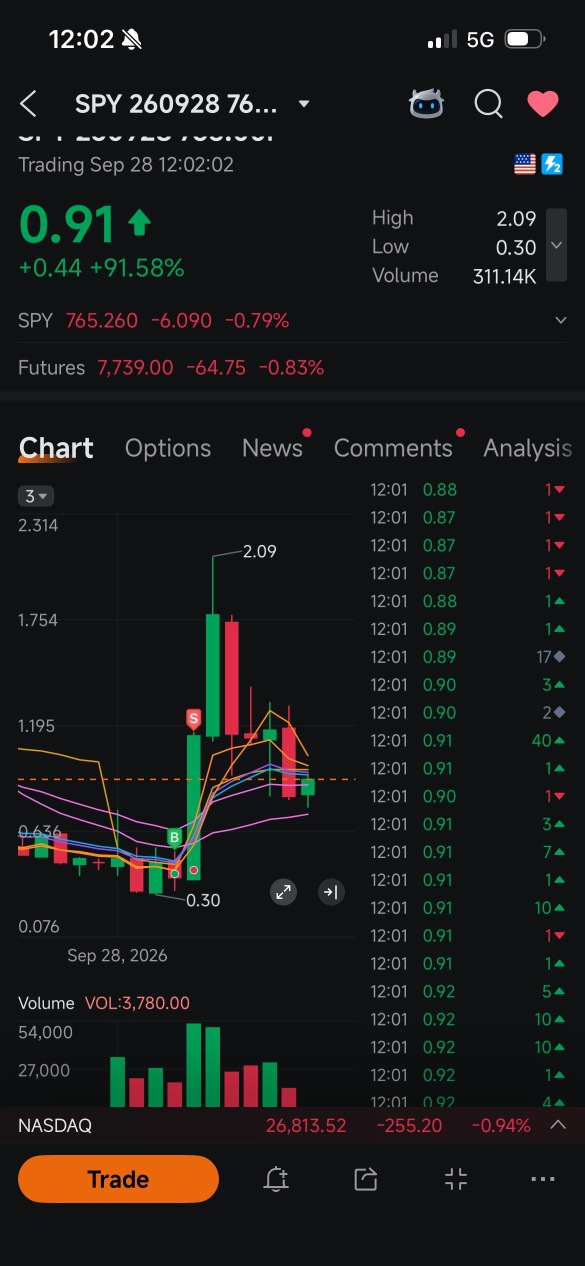Tap the 2.09 high price label
Image resolution: width=585 pixels, height=1266 pixels.
click(260, 551)
